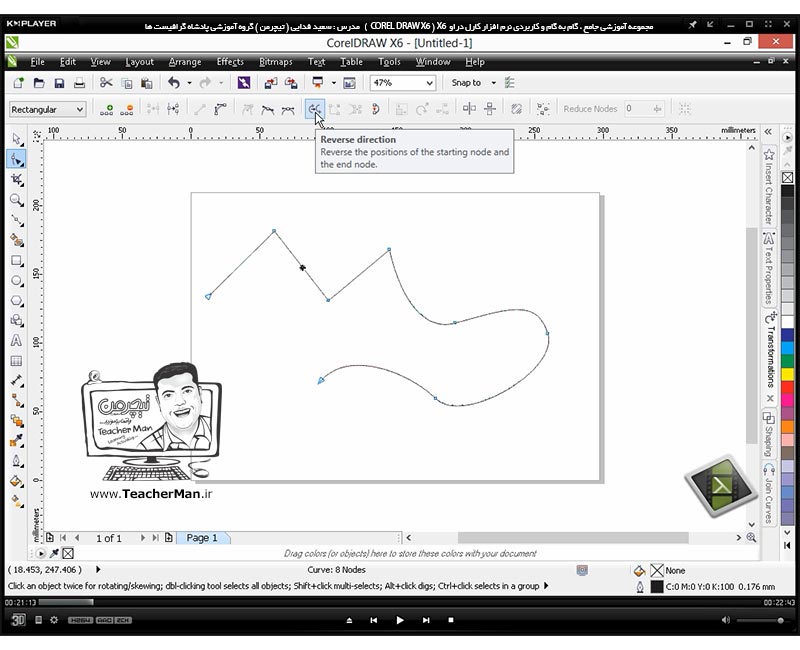
Task: Click Reflect nodes vertically button
Action: 490,109
